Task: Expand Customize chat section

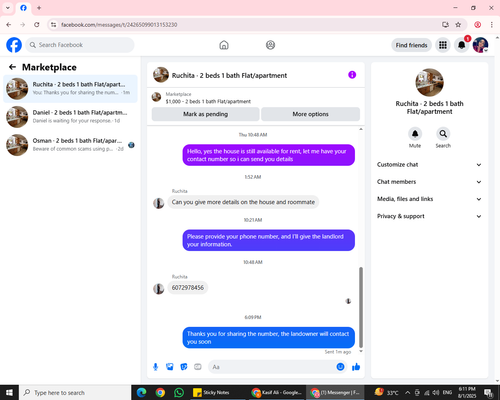Action: (429, 165)
